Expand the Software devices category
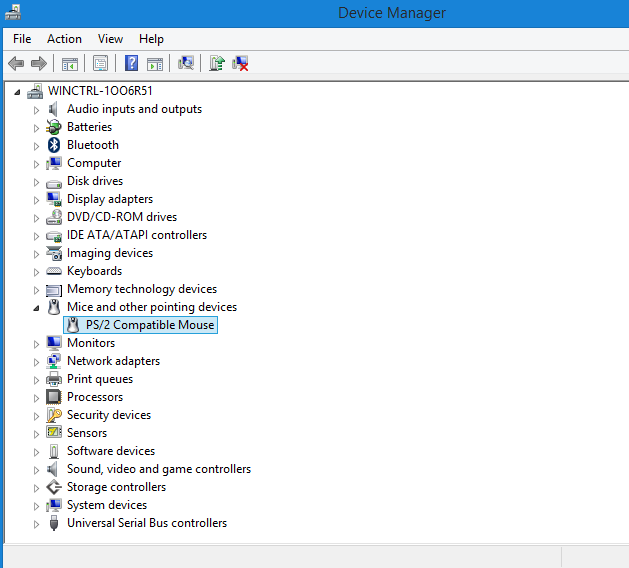This screenshot has height=568, width=629. [36, 452]
